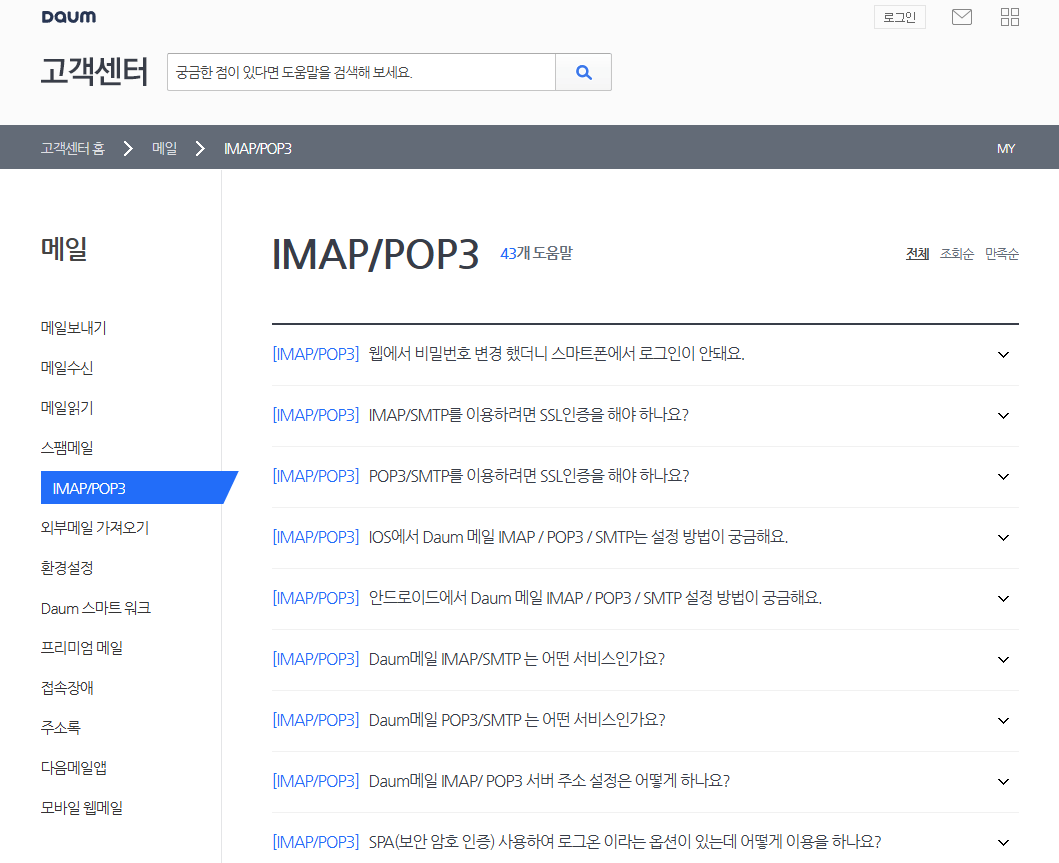
Task: Open question 'SPA(보안 암호 인증) 사용하여 로그온'
Action: pyautogui.click(x=625, y=842)
